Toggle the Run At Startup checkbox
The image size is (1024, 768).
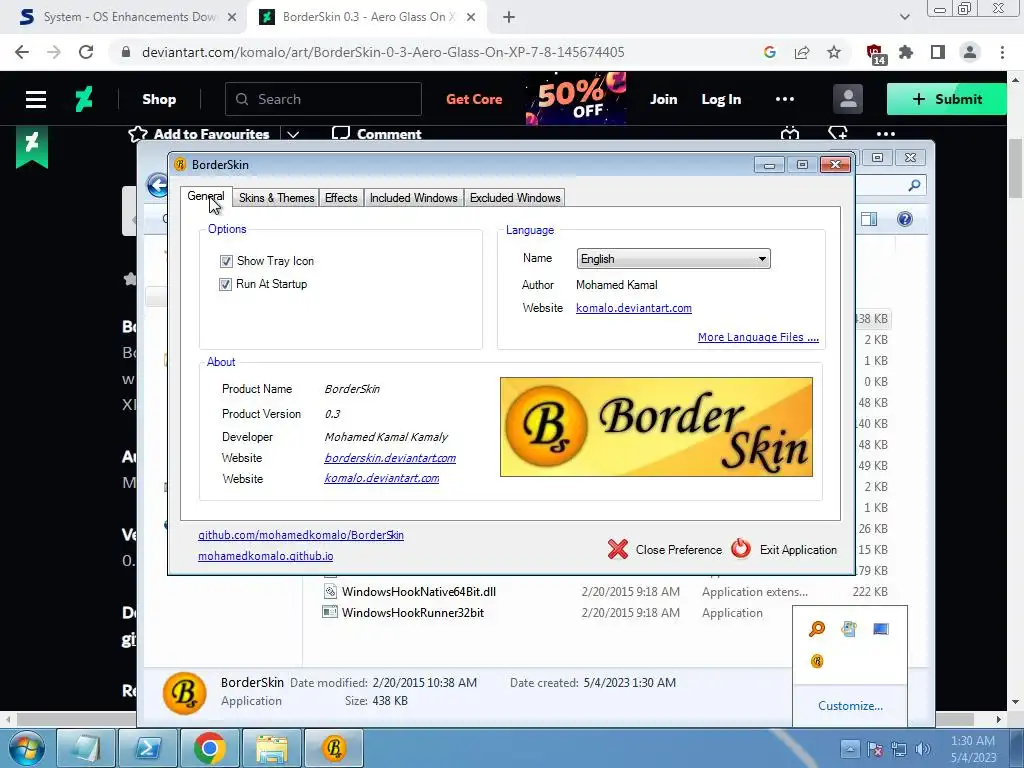(x=225, y=284)
